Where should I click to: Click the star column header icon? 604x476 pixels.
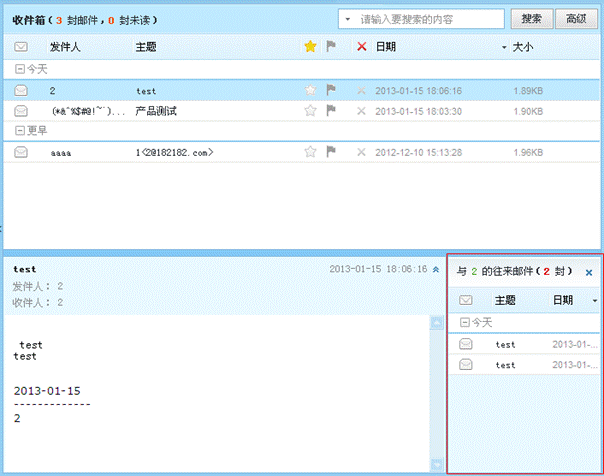point(310,47)
